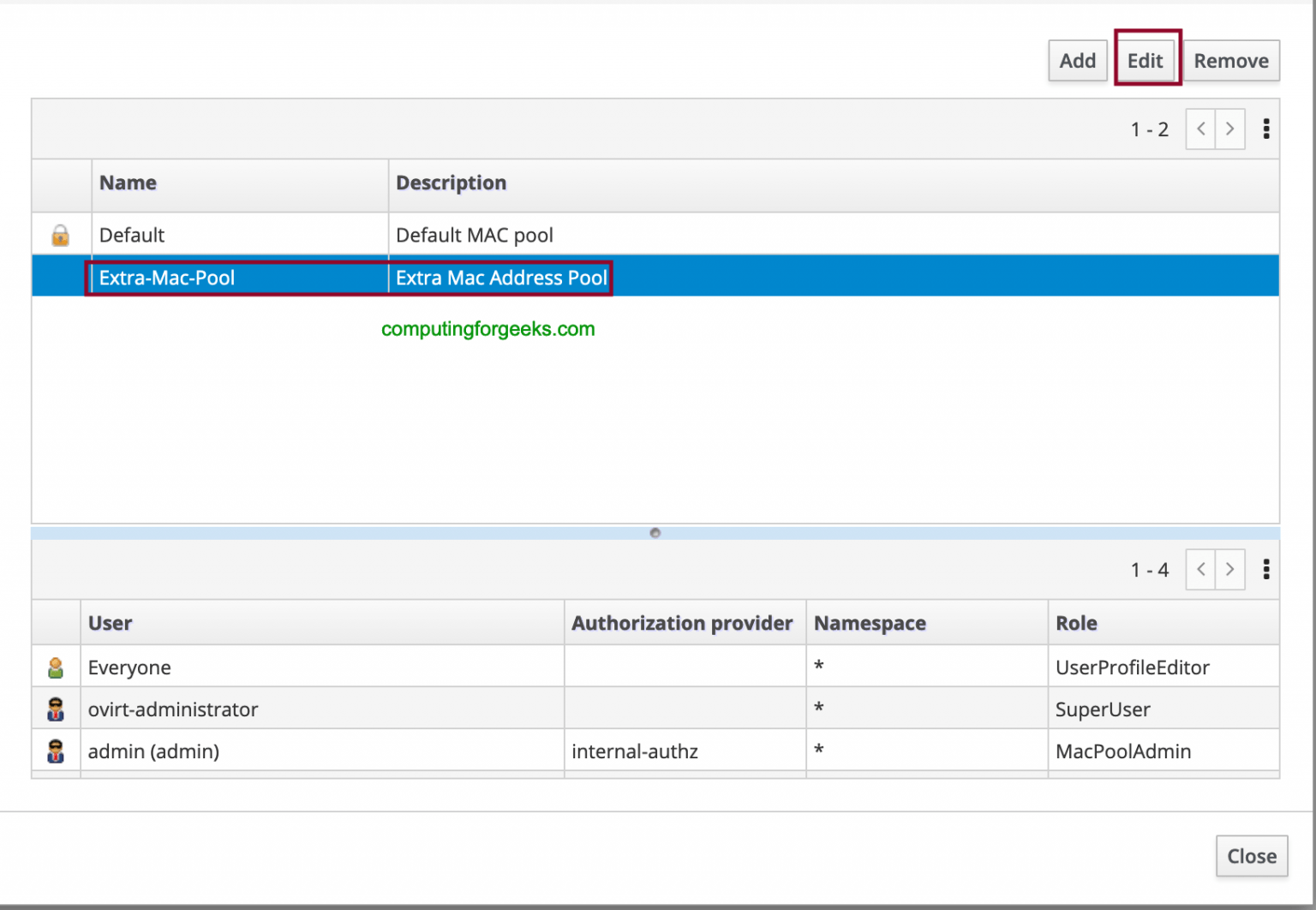Click the previous-page arrow above the permissions list
This screenshot has width=1316, height=910.
tap(1199, 569)
